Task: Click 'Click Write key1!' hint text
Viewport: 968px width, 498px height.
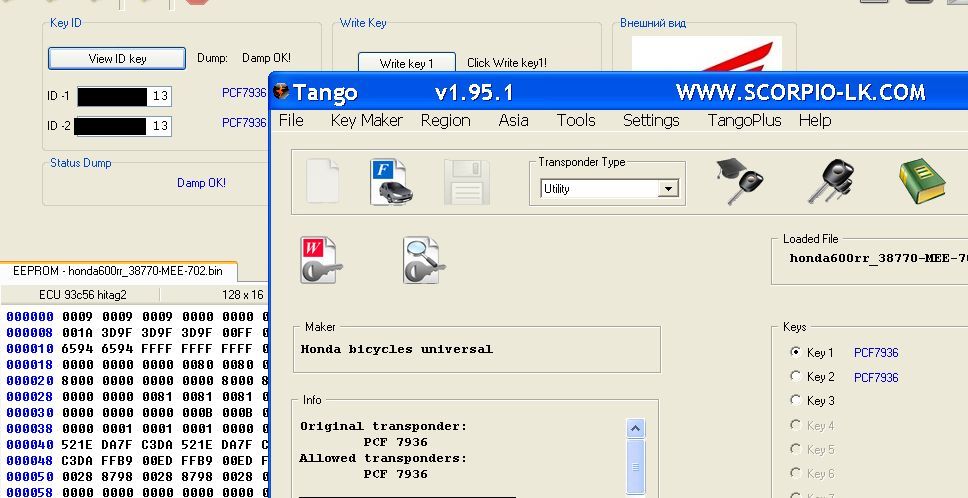Action: [507, 63]
